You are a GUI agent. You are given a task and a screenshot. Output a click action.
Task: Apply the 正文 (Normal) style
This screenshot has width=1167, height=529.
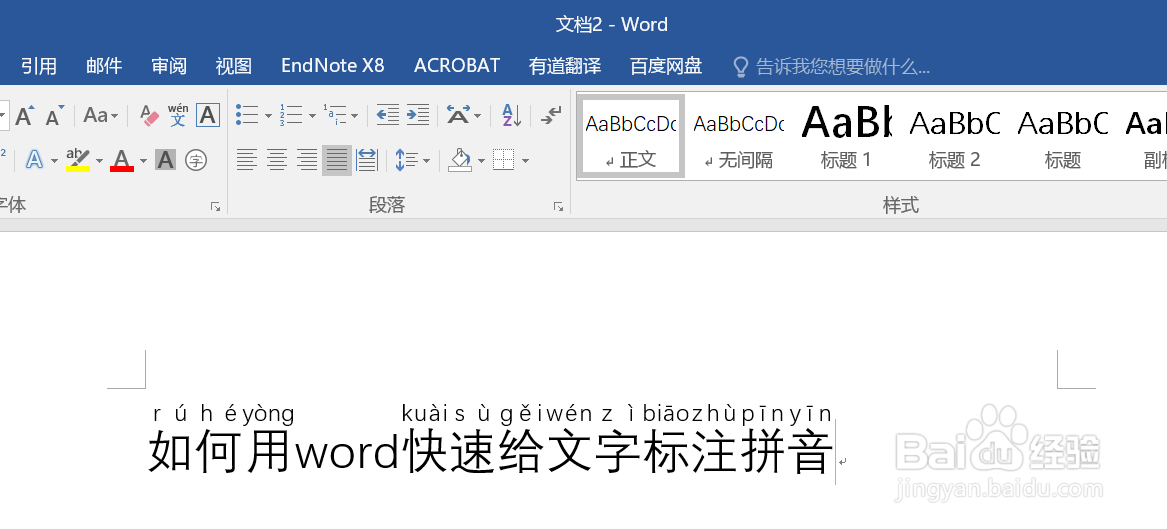630,136
